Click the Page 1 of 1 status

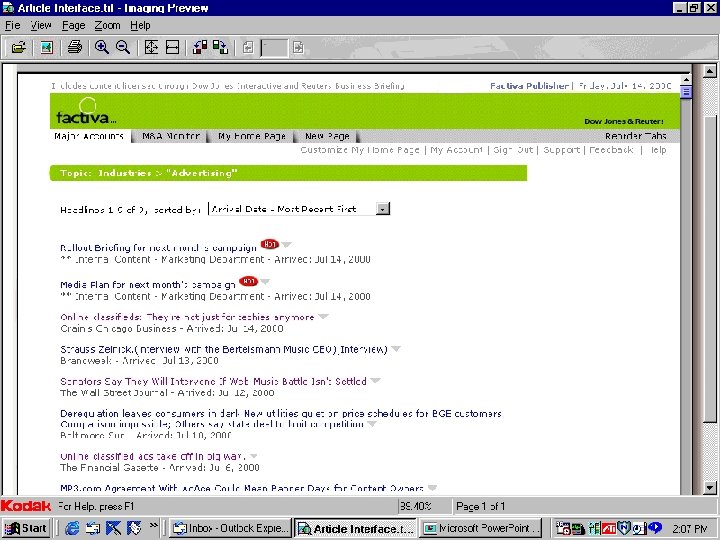coord(480,506)
